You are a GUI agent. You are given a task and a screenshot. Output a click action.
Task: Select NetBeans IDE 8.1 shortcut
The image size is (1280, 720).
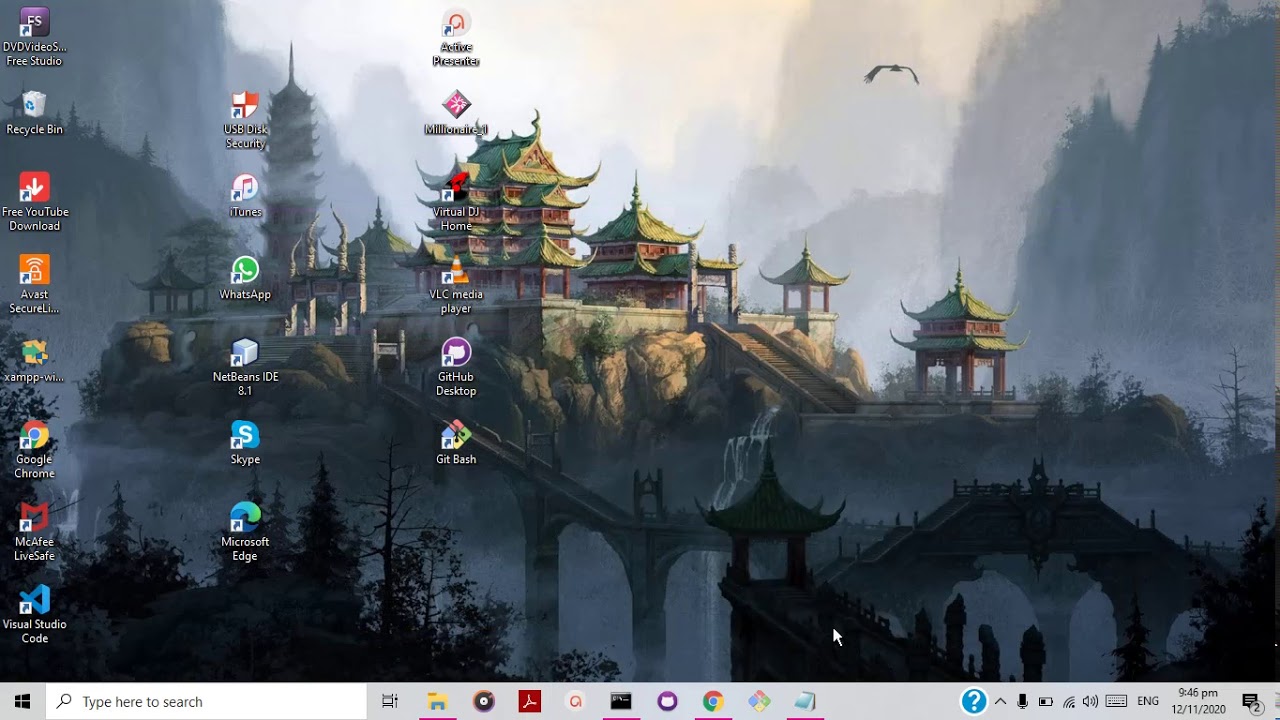point(245,367)
